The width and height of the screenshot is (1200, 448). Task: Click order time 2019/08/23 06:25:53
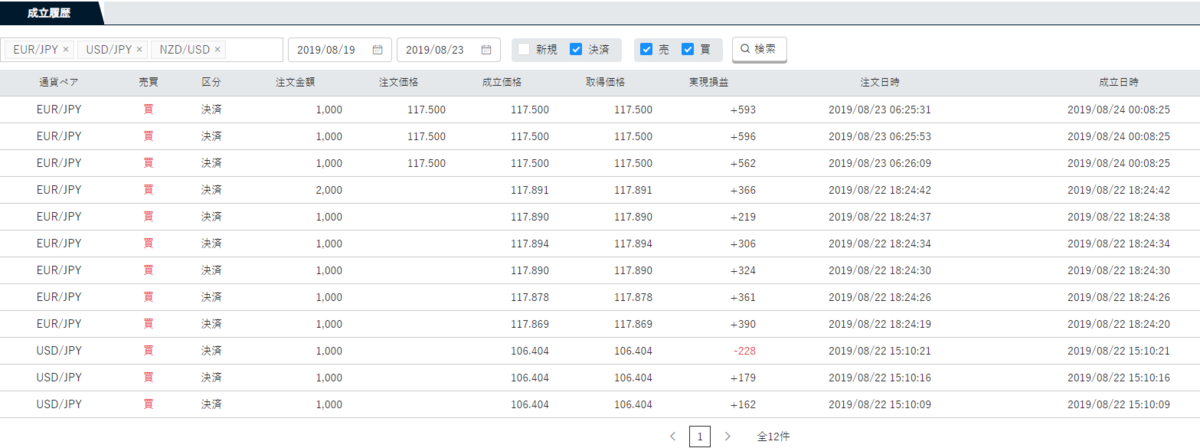click(880, 137)
